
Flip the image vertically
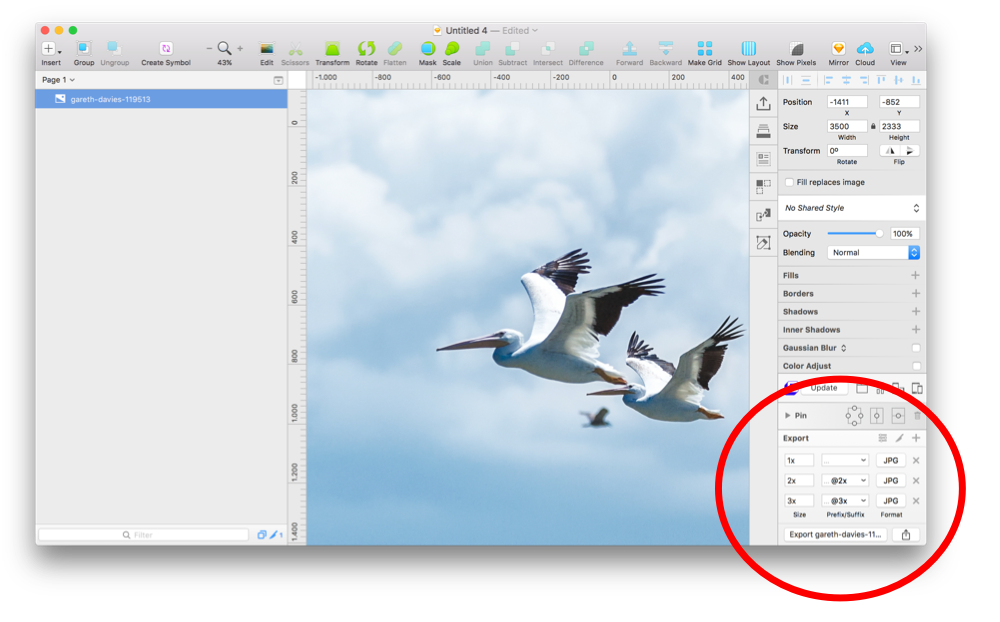click(x=909, y=151)
